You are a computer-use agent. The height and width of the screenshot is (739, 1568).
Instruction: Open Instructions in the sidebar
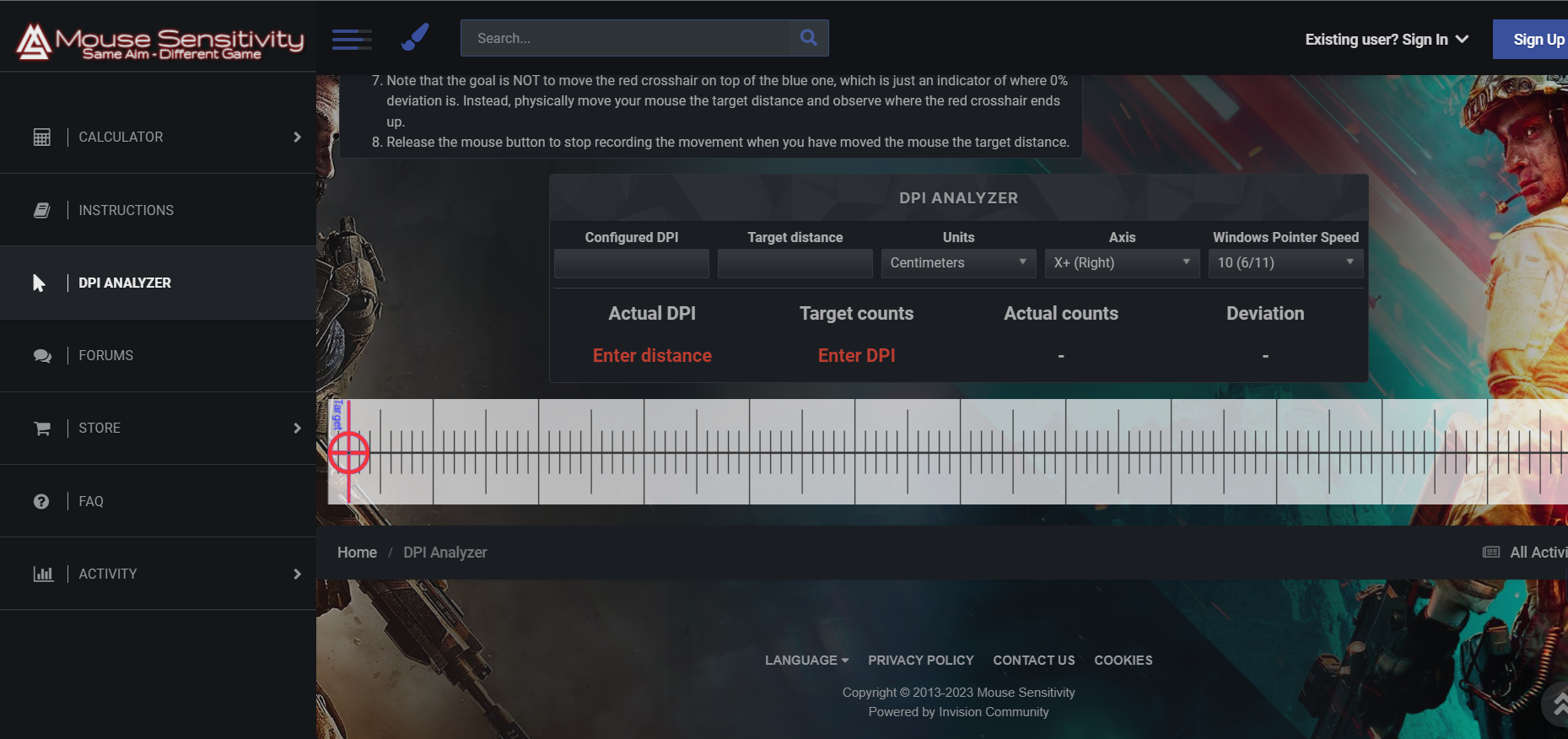click(126, 210)
